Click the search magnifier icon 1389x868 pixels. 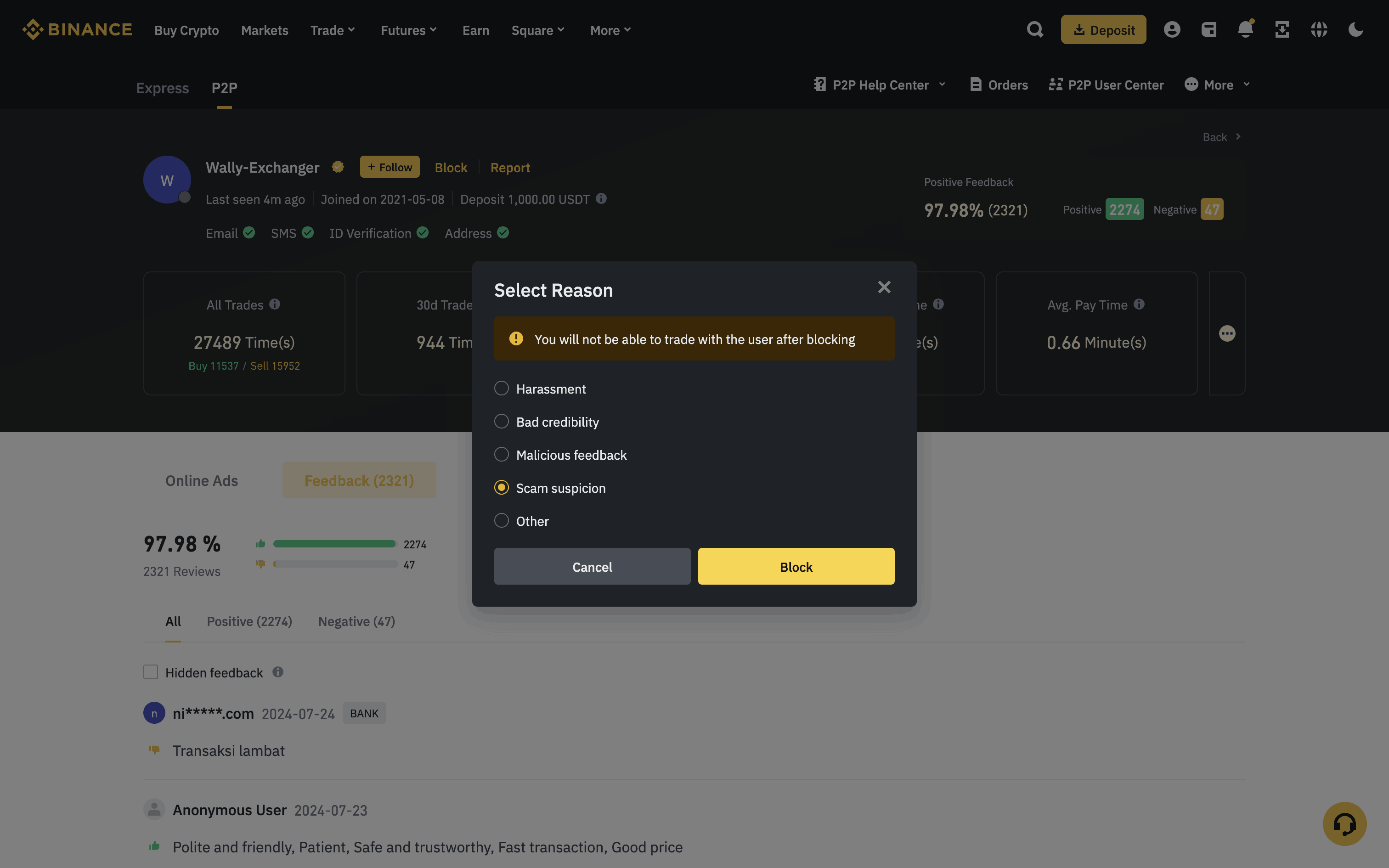coord(1034,29)
